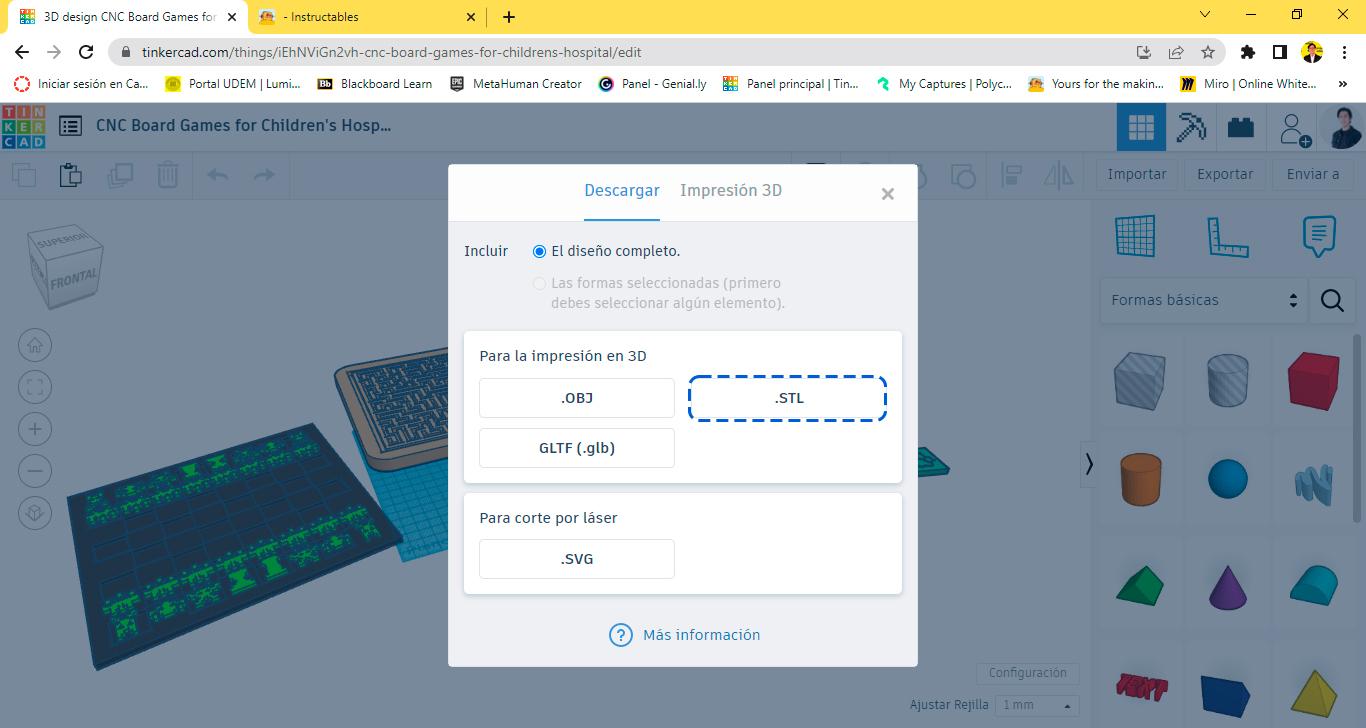Switch to the Instructables browser tab
Viewport: 1366px width, 728px height.
368,17
